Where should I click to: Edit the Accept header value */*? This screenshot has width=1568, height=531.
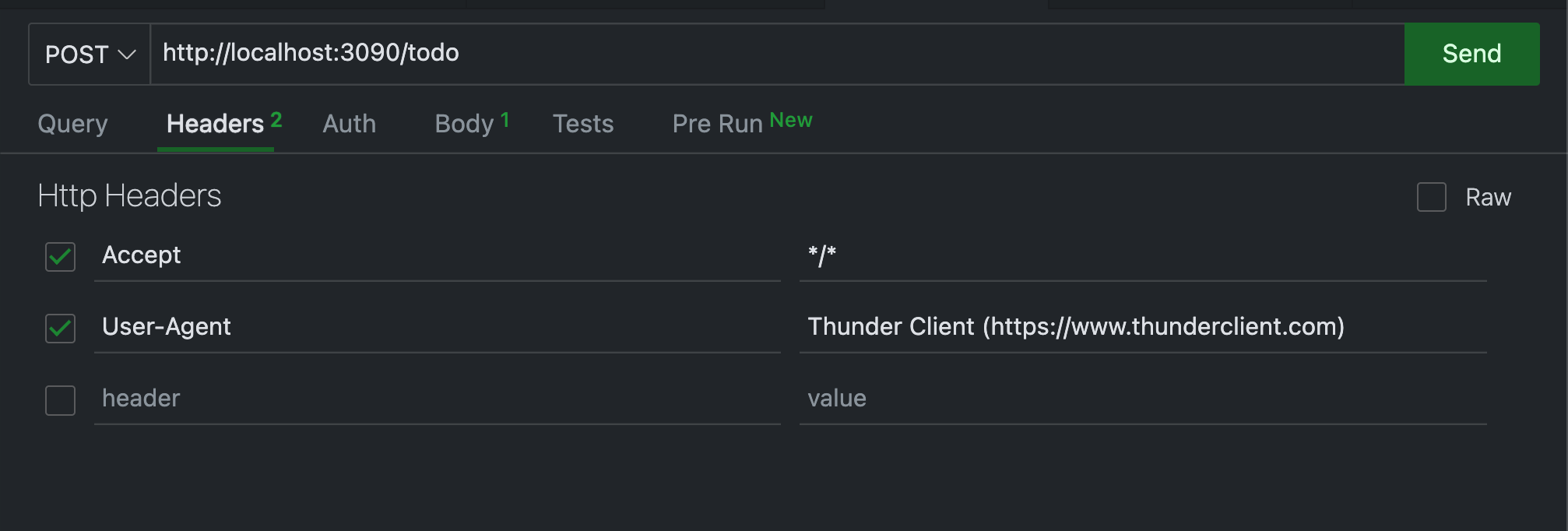[1141, 255]
